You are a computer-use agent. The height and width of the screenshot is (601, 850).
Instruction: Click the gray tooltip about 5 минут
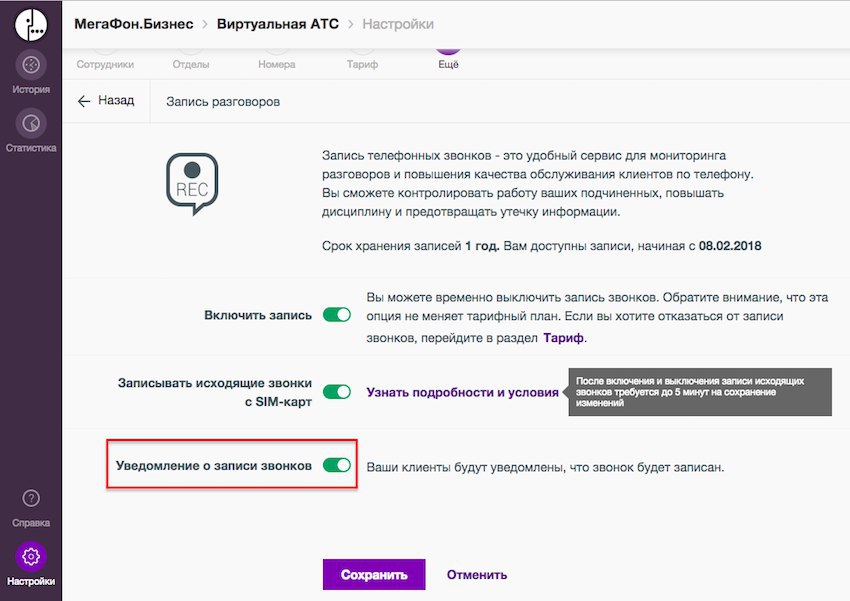[700, 392]
